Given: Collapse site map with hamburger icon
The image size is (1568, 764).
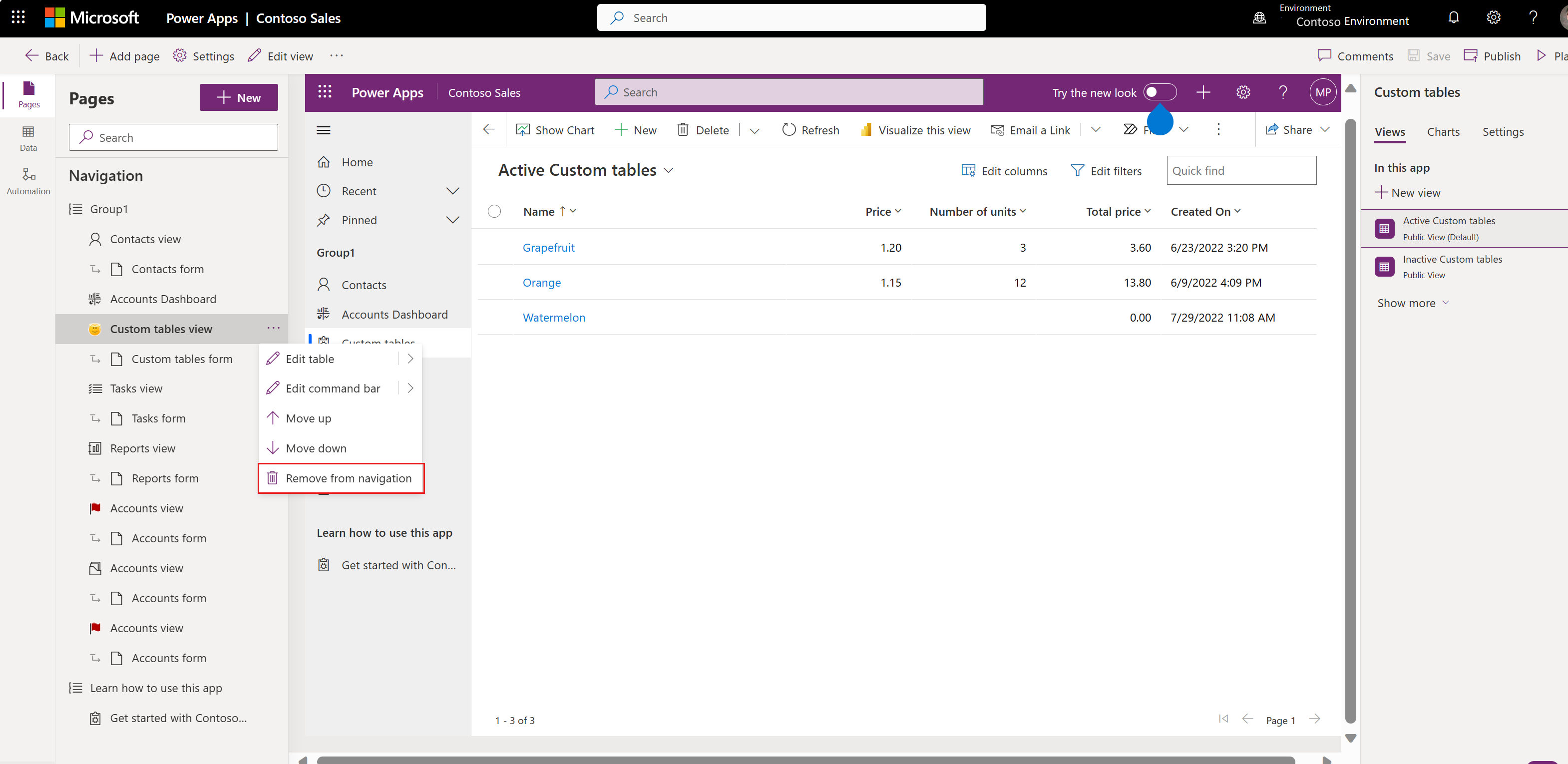Looking at the screenshot, I should [x=324, y=130].
